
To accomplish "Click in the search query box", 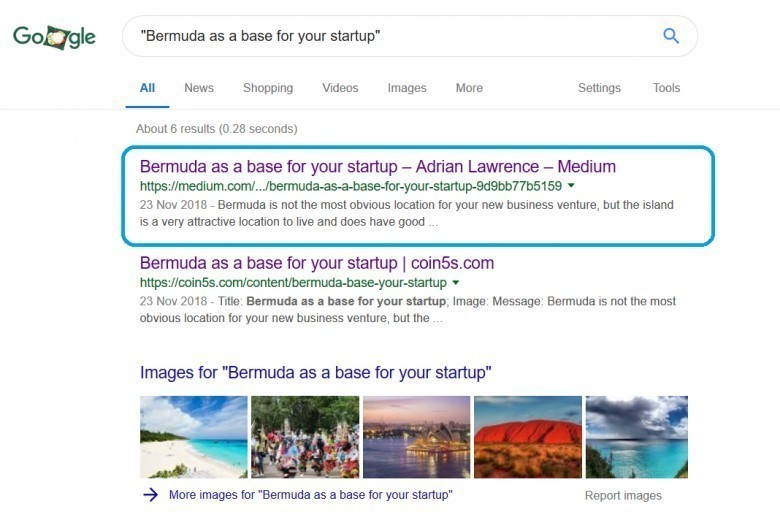I will pos(390,36).
